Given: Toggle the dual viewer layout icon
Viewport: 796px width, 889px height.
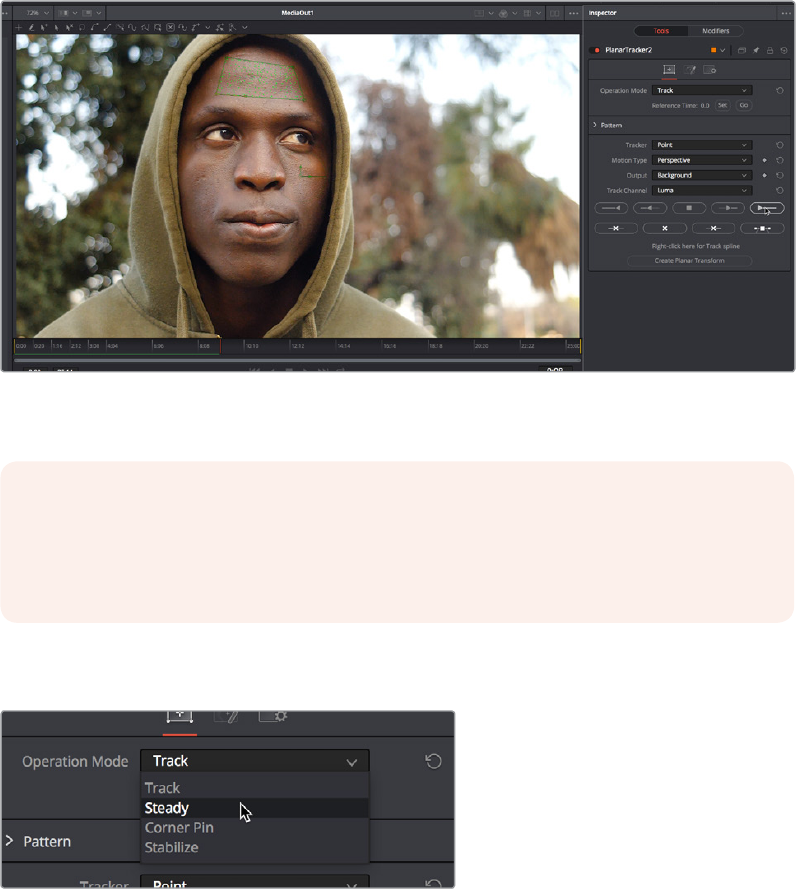Looking at the screenshot, I should pos(554,13).
